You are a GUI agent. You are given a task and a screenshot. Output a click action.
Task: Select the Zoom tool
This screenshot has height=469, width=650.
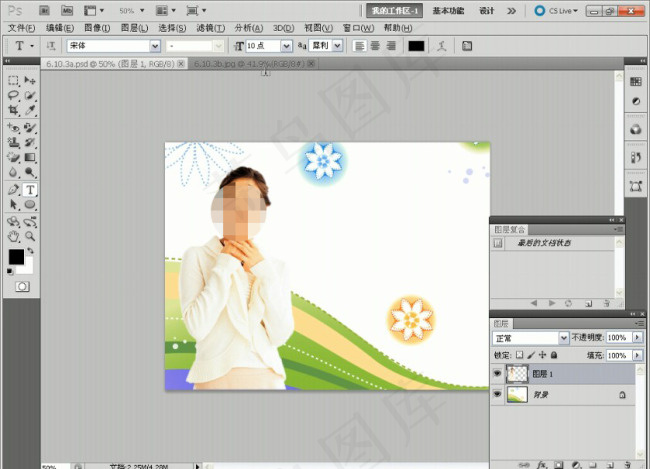(30, 236)
